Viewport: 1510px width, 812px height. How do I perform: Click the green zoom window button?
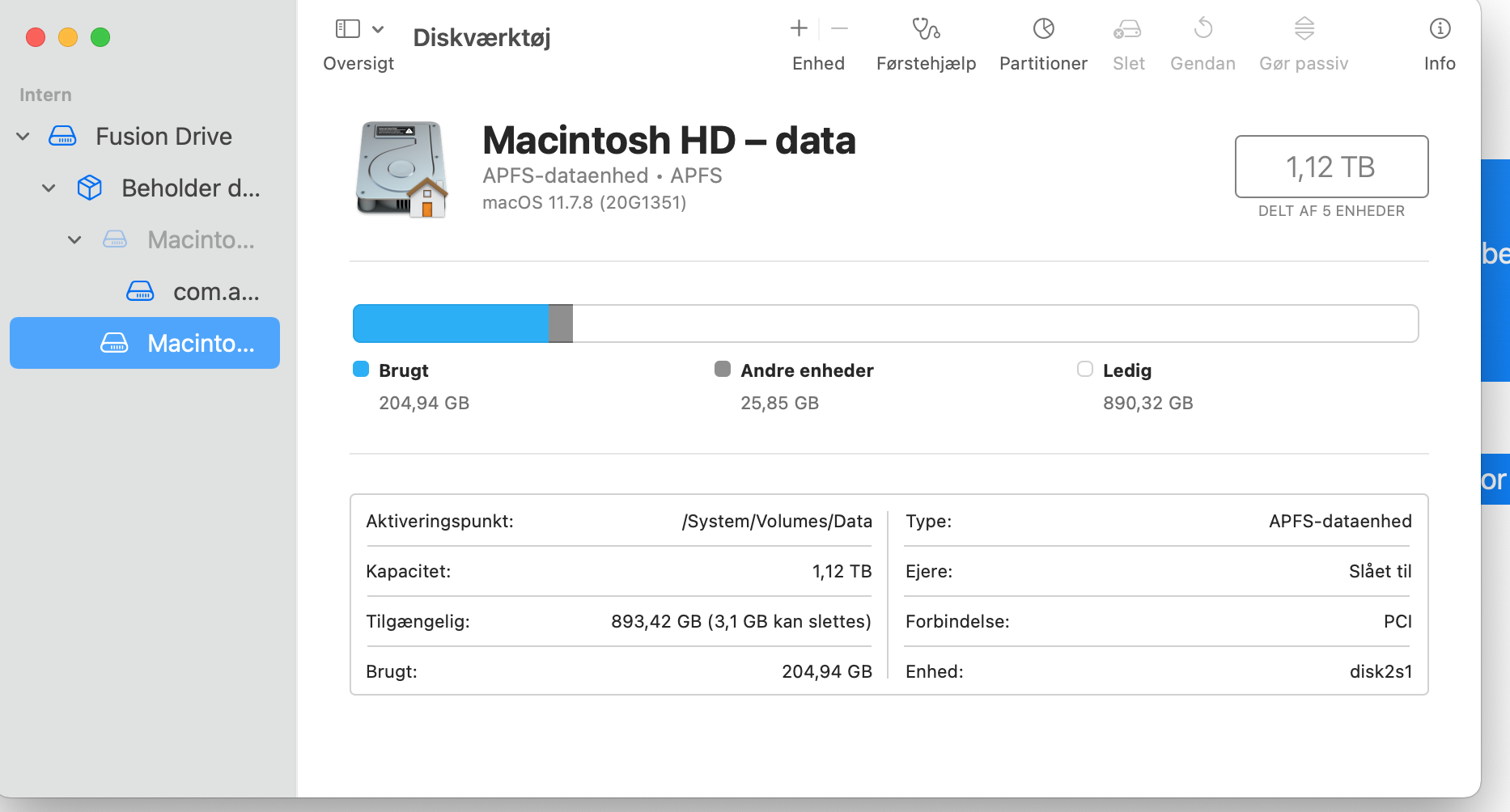coord(100,37)
